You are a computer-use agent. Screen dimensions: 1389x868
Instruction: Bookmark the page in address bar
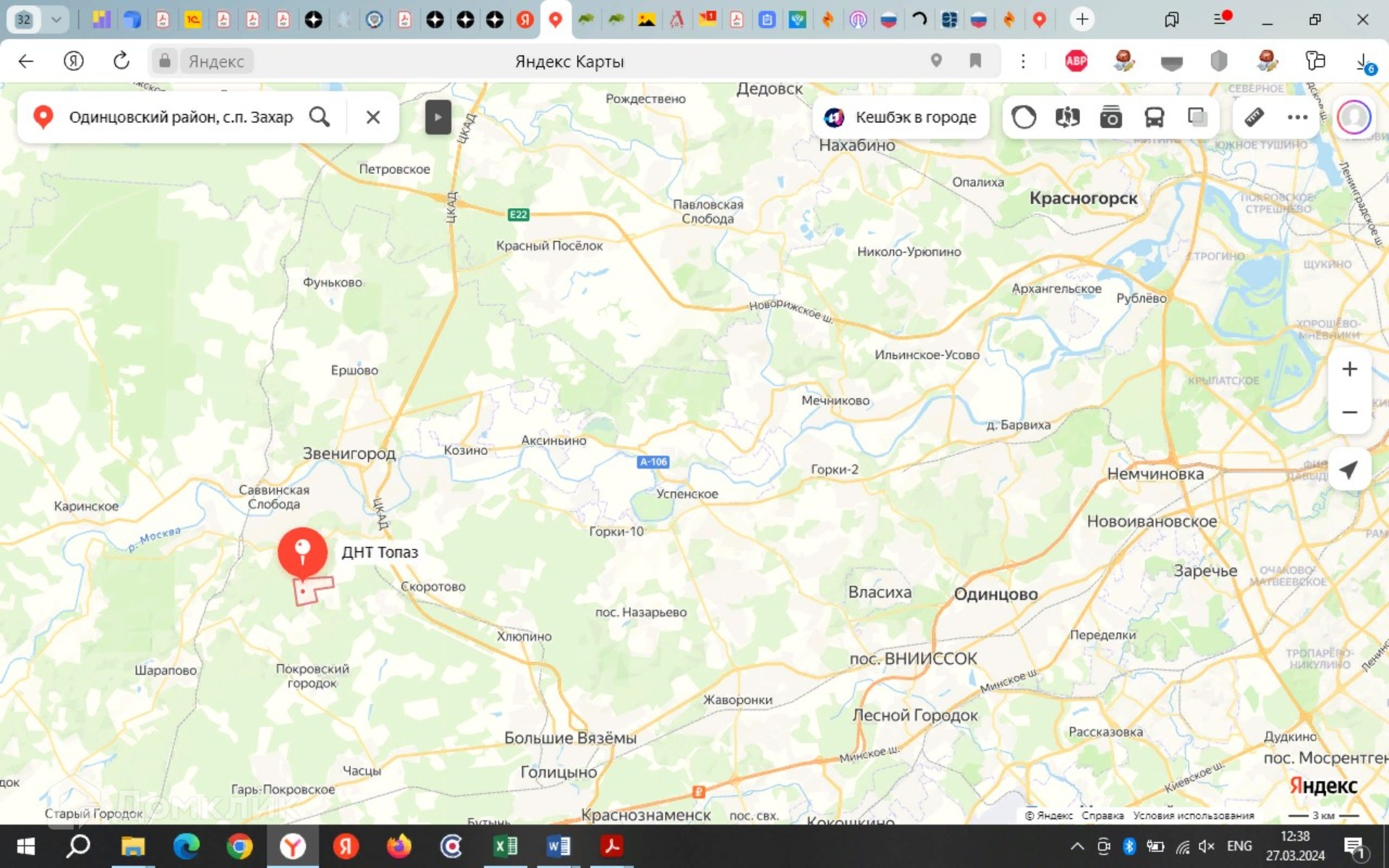[975, 61]
